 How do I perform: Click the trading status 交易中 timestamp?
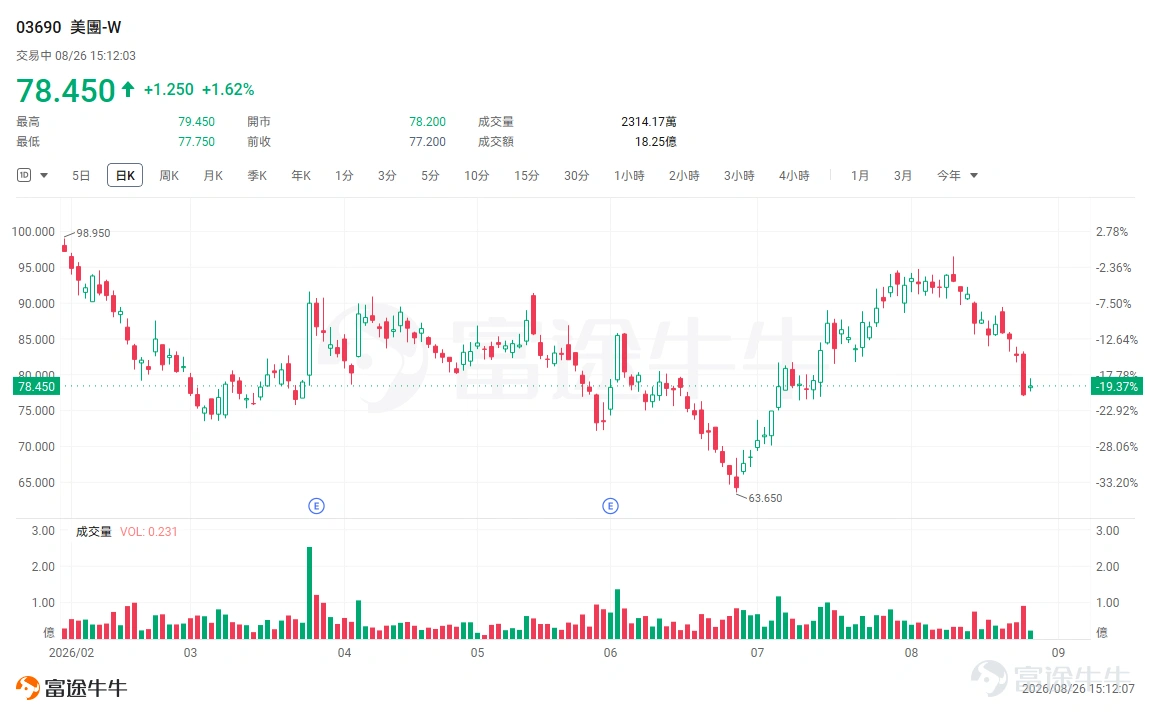tap(76, 56)
